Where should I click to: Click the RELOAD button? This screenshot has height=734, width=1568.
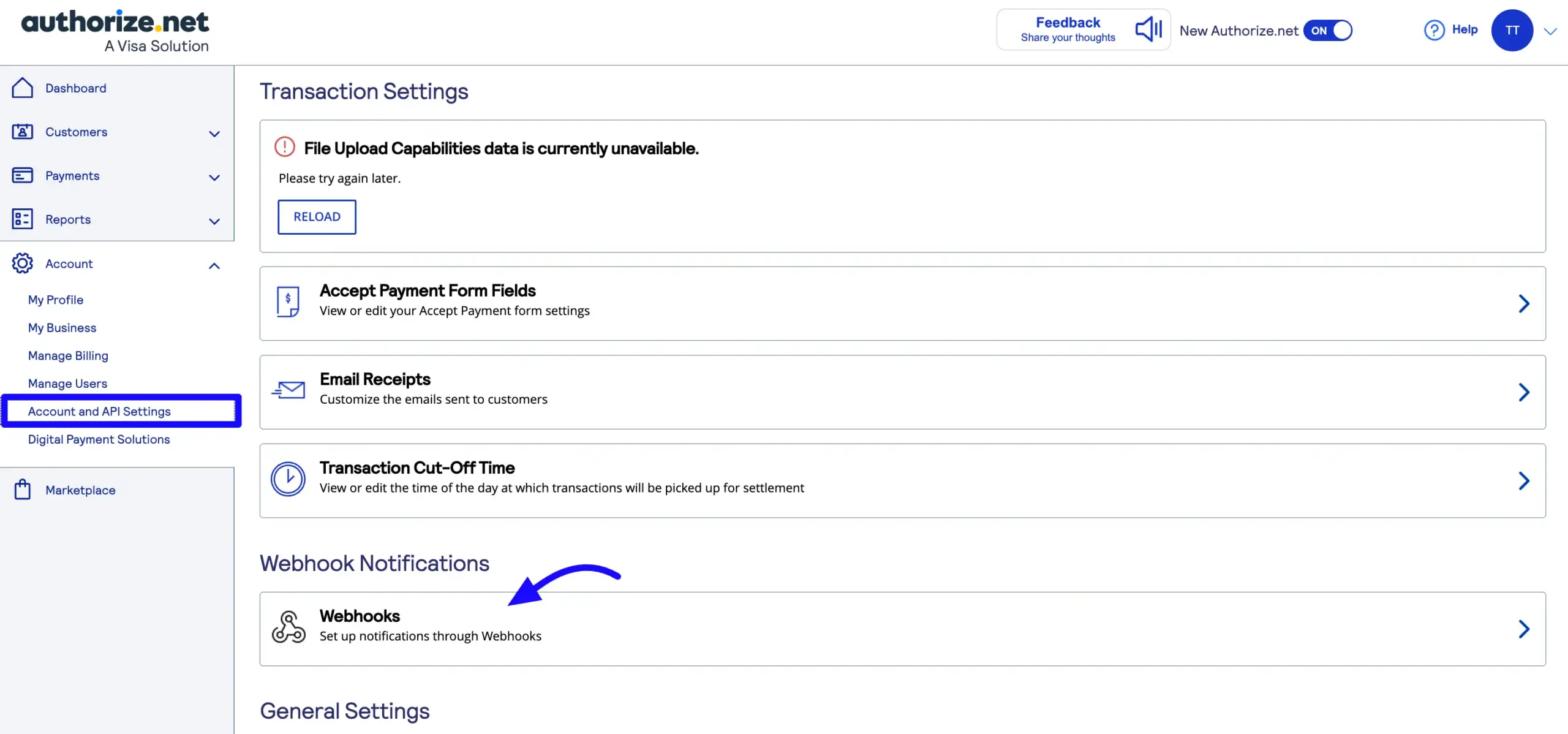click(316, 216)
